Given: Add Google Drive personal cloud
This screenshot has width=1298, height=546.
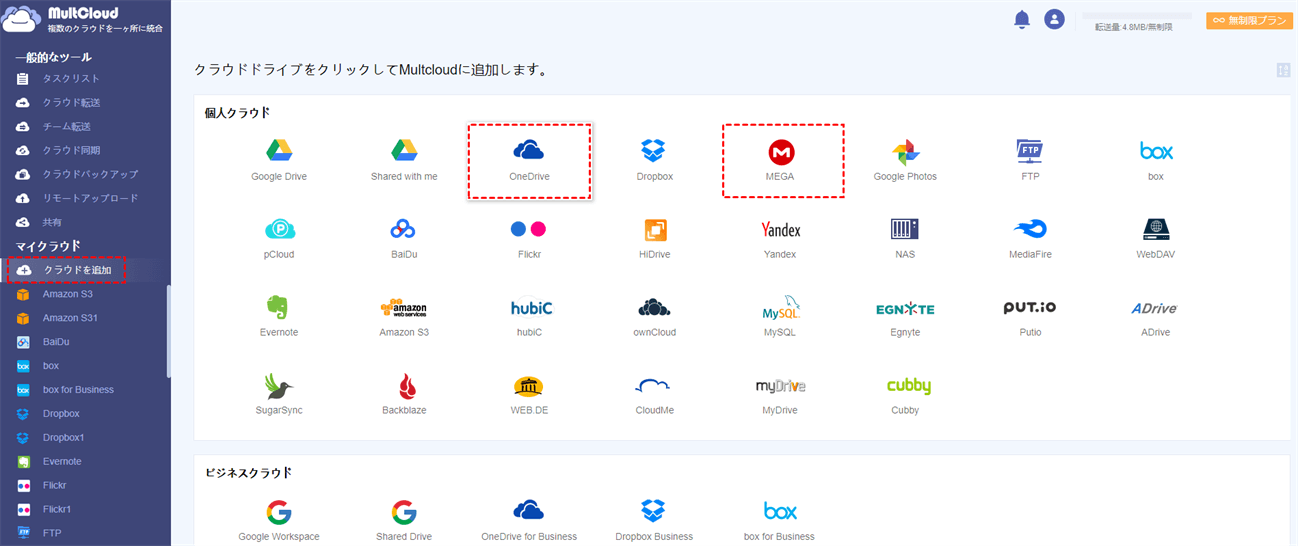Looking at the screenshot, I should pos(279,160).
